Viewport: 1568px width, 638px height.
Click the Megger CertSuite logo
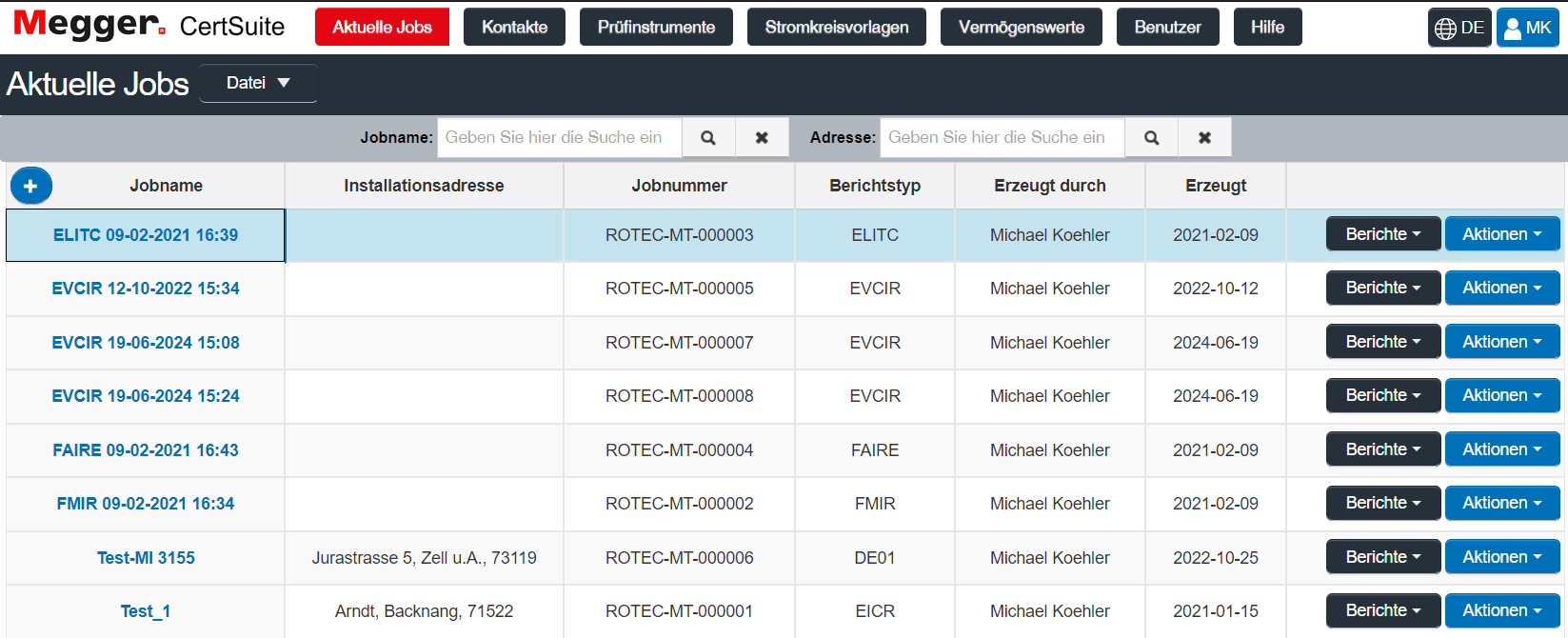tap(149, 26)
